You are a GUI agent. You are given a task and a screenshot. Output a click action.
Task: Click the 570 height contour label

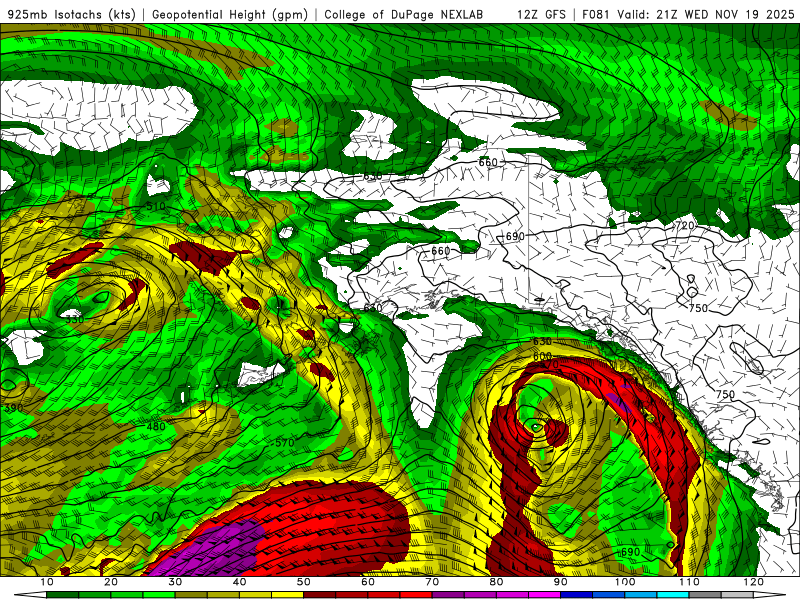285,443
